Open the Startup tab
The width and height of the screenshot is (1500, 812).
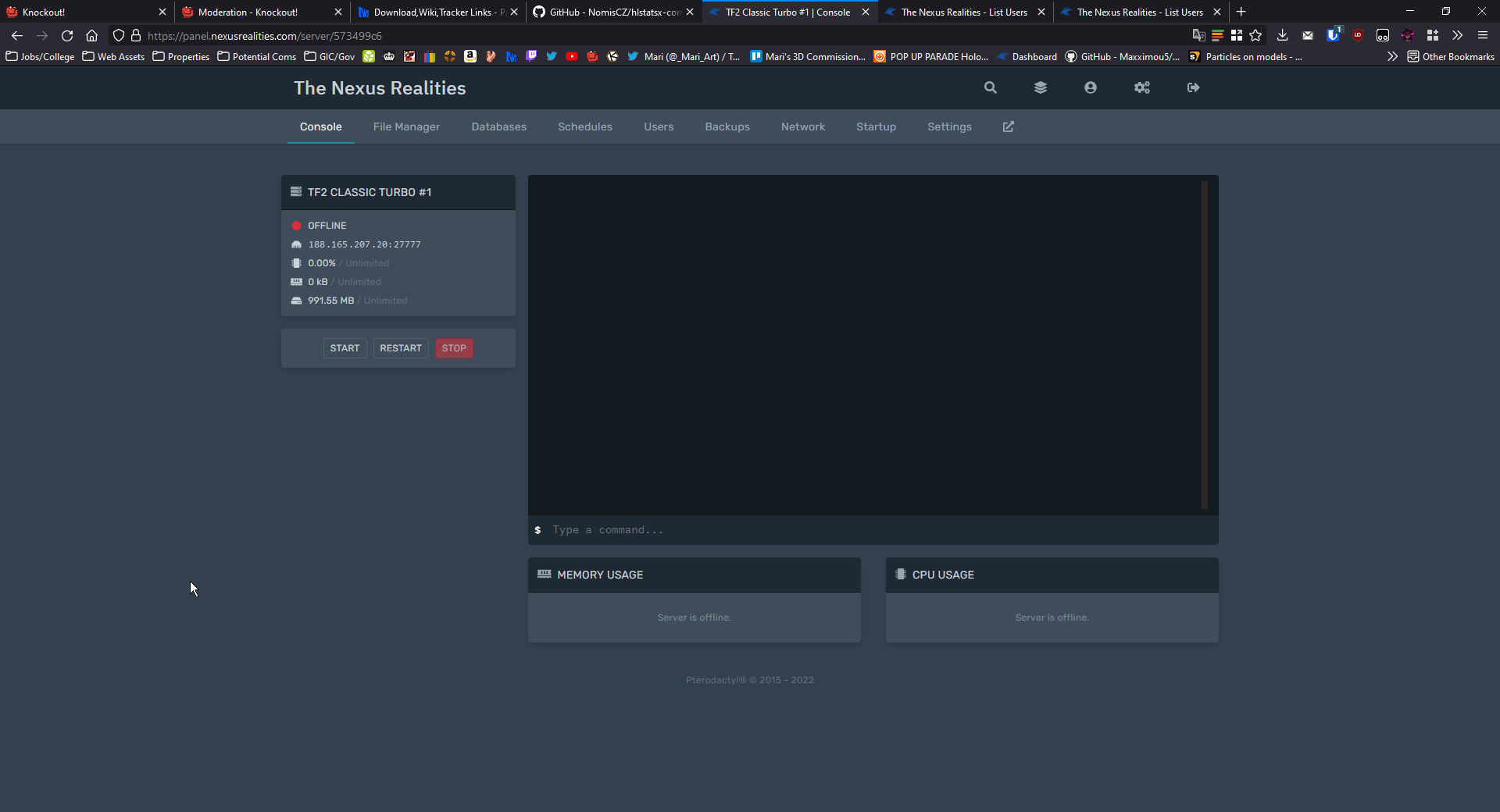click(x=876, y=126)
